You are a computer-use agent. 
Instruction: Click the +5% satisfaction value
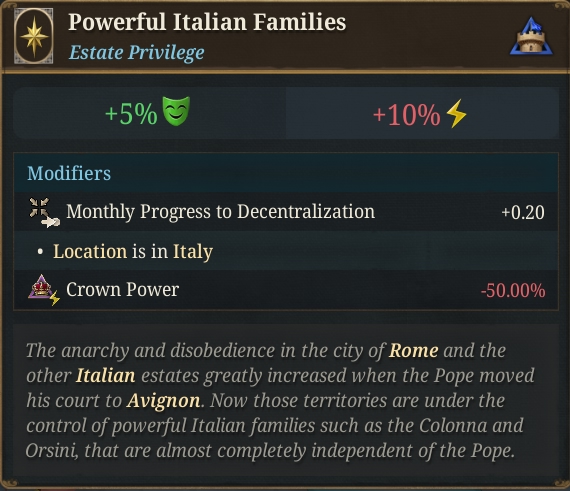(x=131, y=114)
